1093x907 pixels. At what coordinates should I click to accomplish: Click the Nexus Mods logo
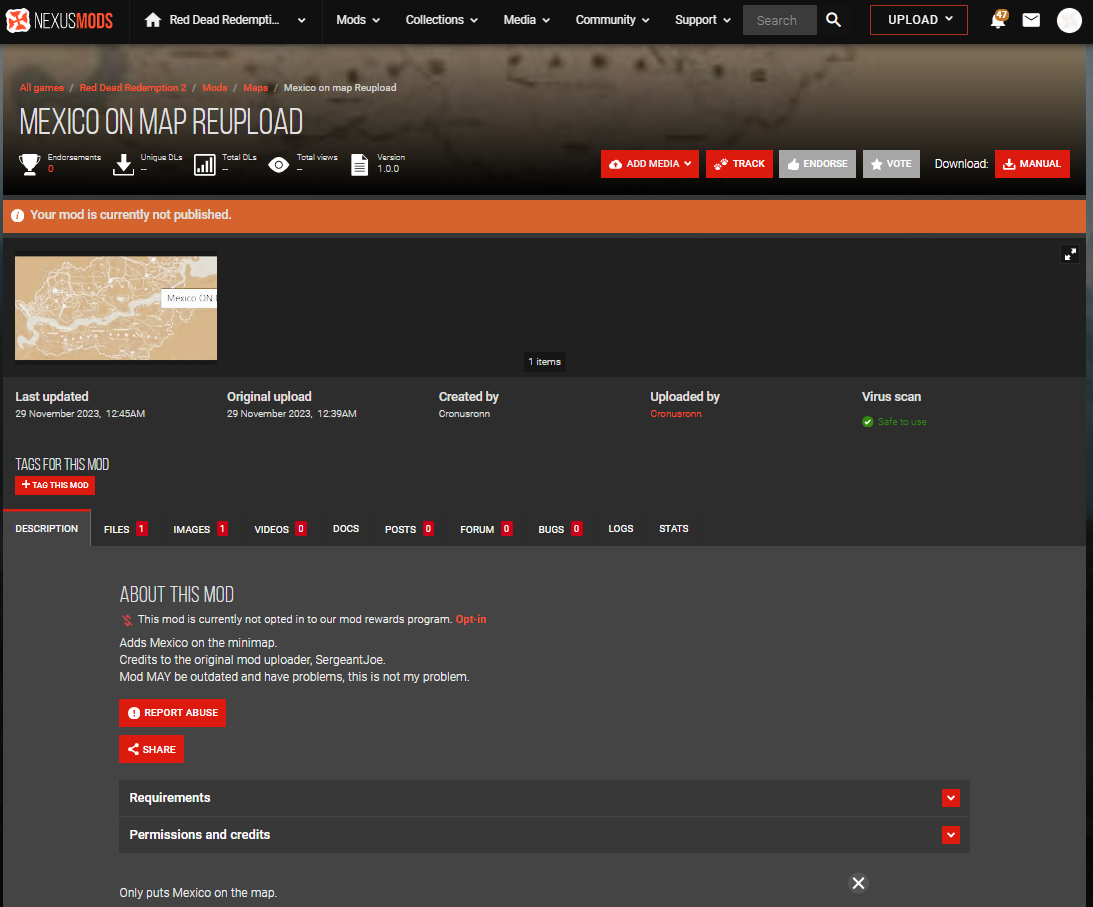60,20
